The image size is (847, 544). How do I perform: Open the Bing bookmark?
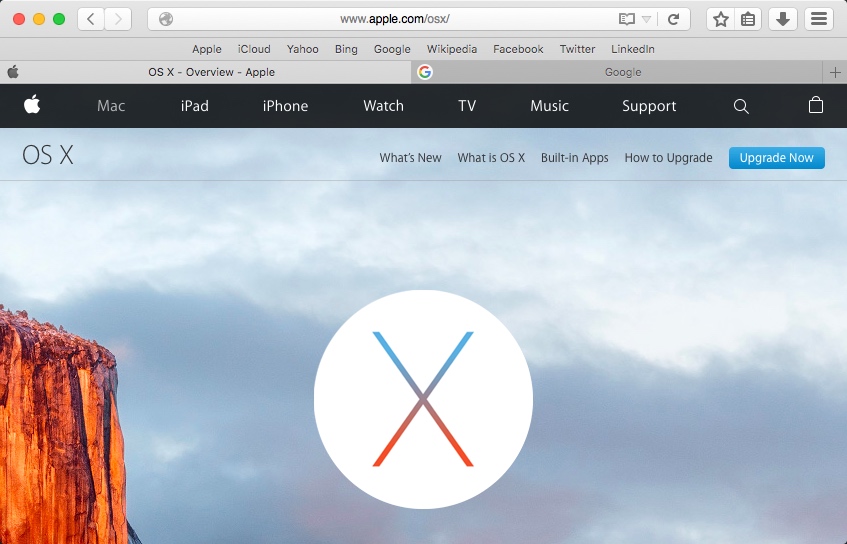tap(346, 49)
